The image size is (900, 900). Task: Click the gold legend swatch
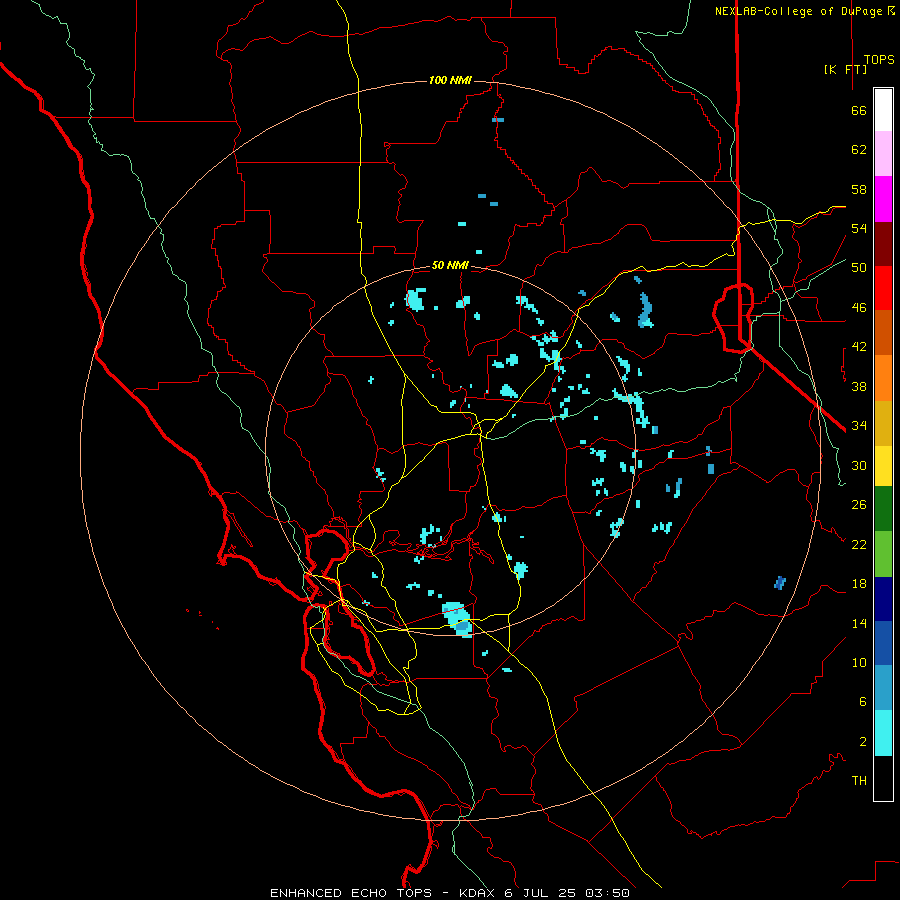point(883,423)
